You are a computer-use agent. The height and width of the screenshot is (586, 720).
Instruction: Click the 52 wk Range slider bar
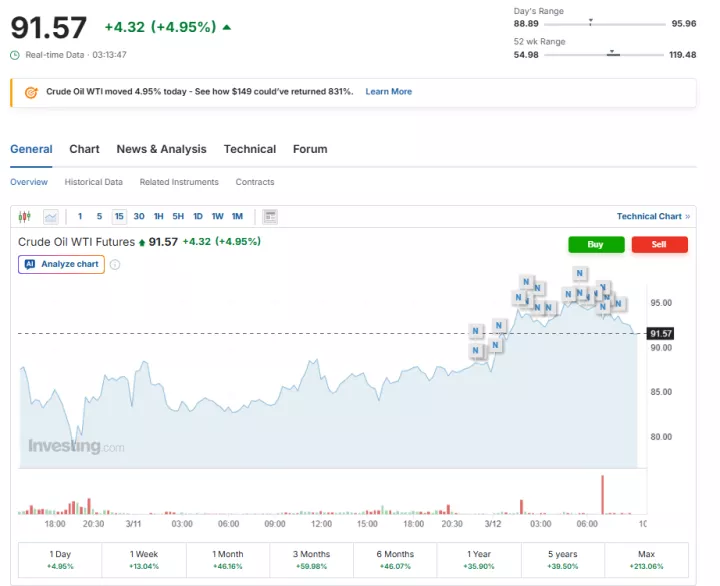606,54
